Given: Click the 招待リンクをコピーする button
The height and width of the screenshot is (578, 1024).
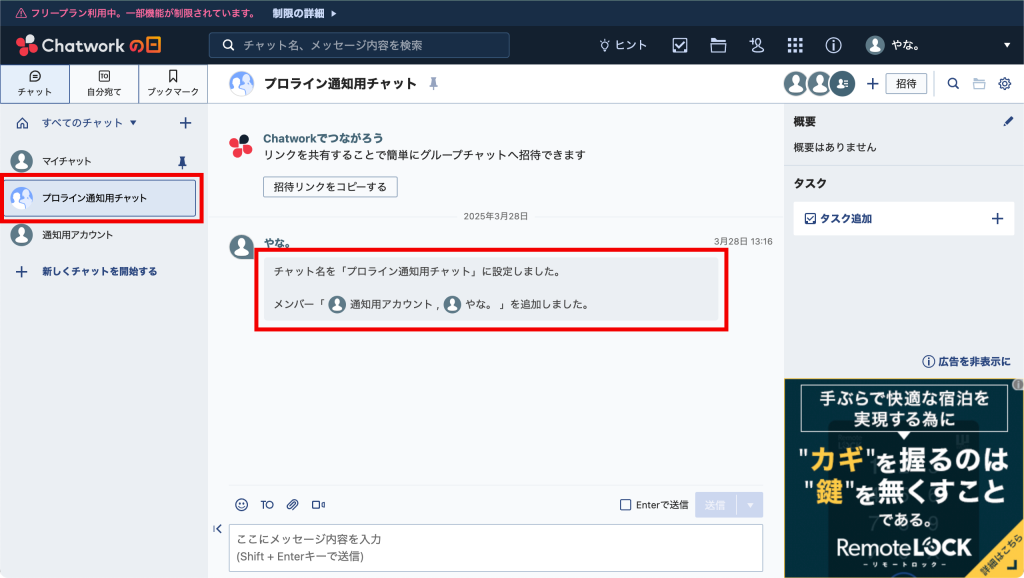Looking at the screenshot, I should click(x=330, y=186).
